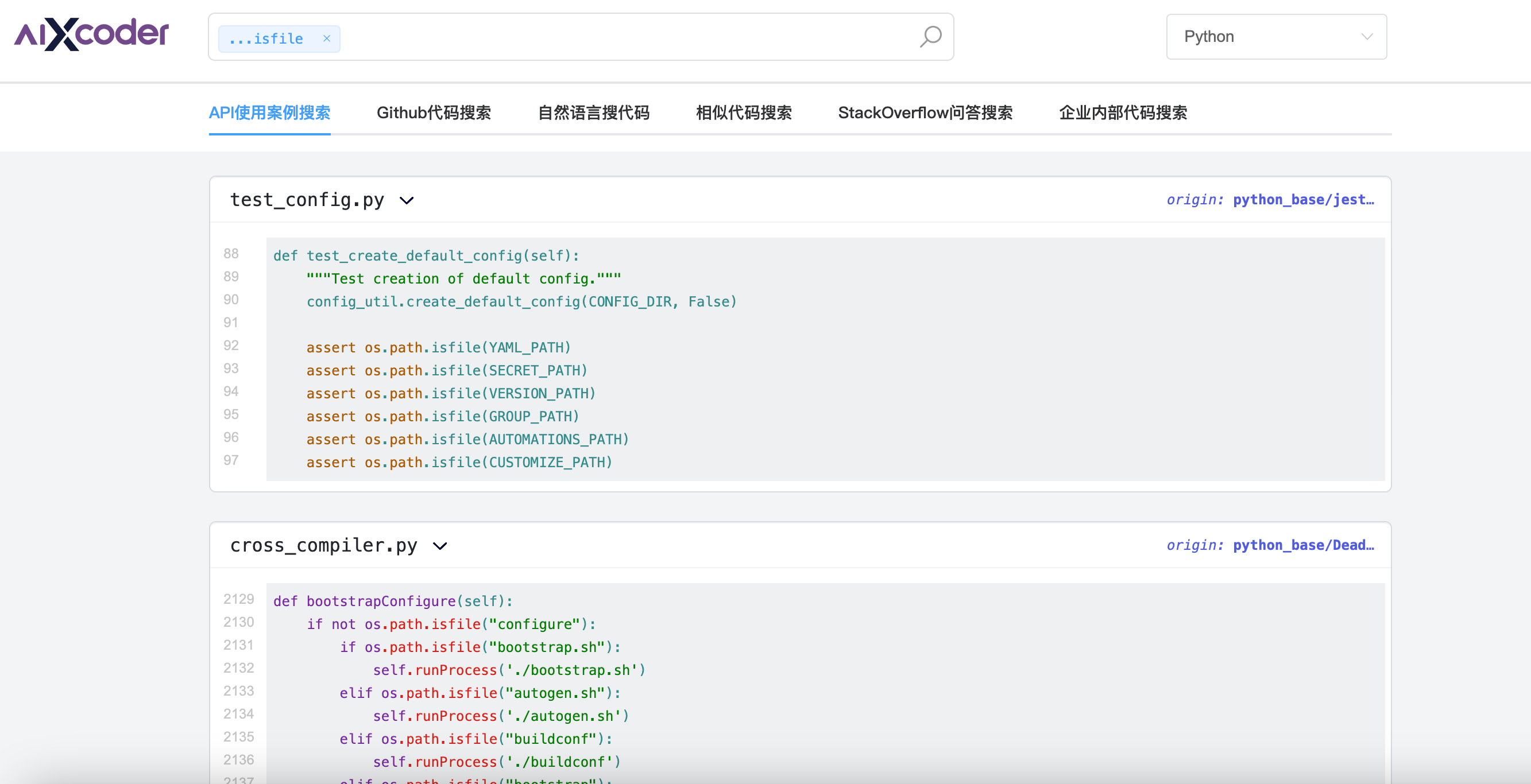Click the test_config.py file name
Screen dimensions: 1531x784
point(307,200)
